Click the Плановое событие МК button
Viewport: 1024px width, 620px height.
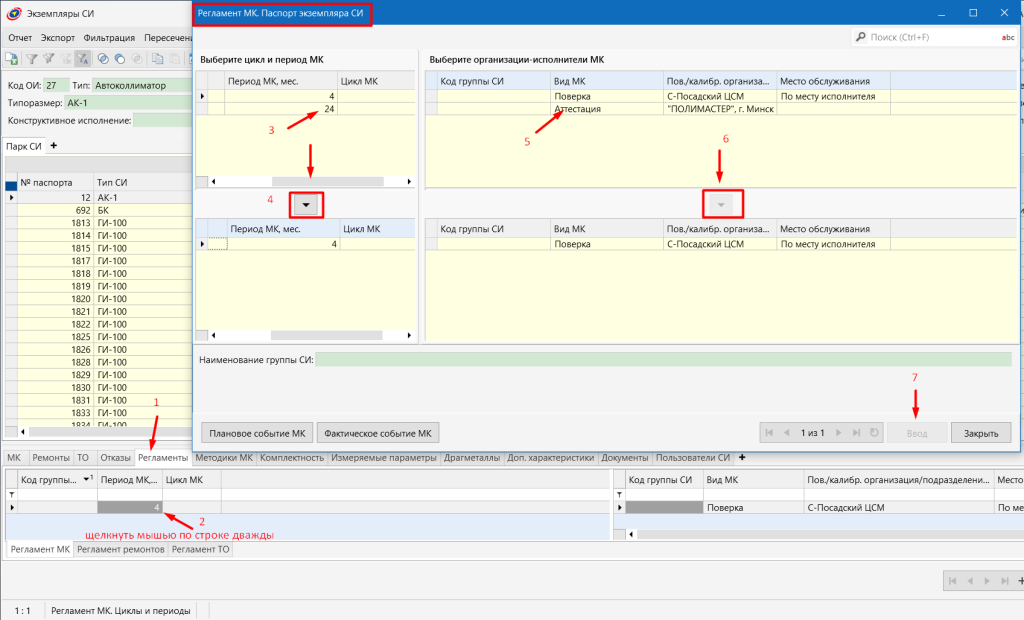pos(257,433)
